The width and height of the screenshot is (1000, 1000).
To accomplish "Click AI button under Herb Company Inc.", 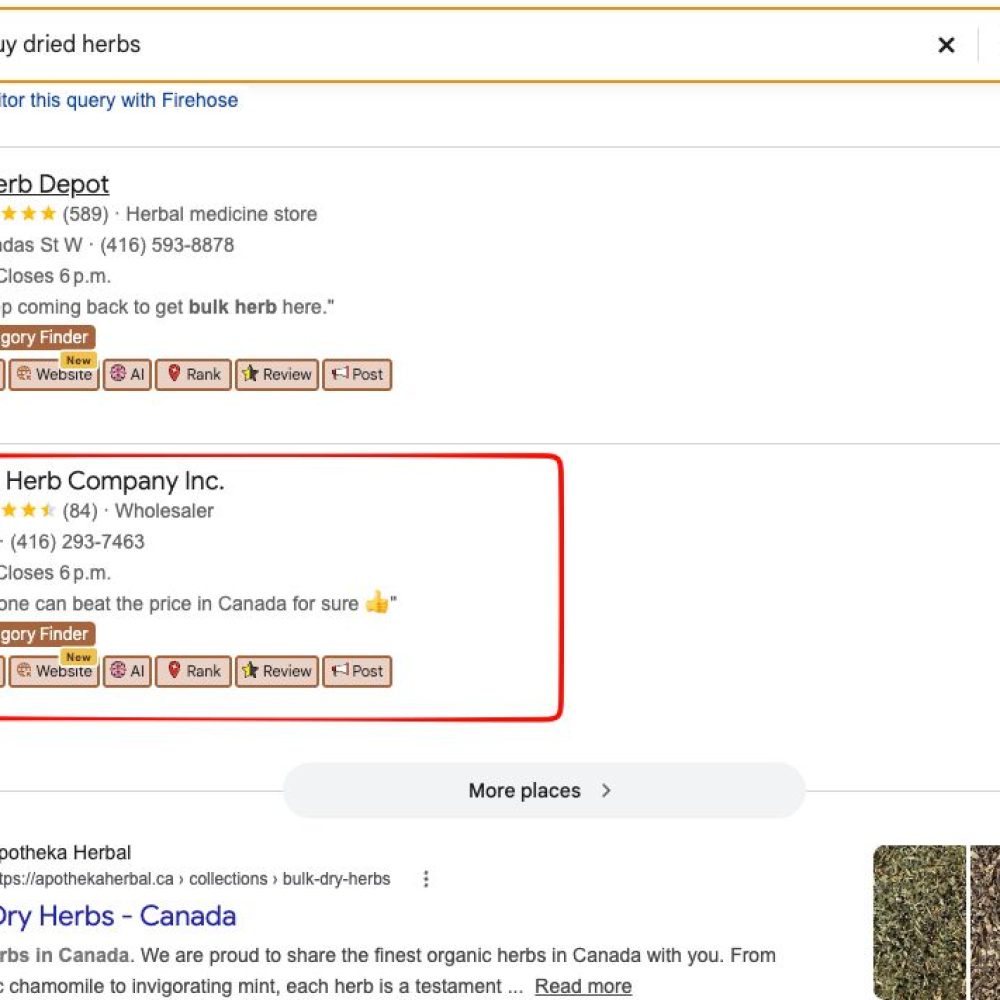I will (x=128, y=671).
